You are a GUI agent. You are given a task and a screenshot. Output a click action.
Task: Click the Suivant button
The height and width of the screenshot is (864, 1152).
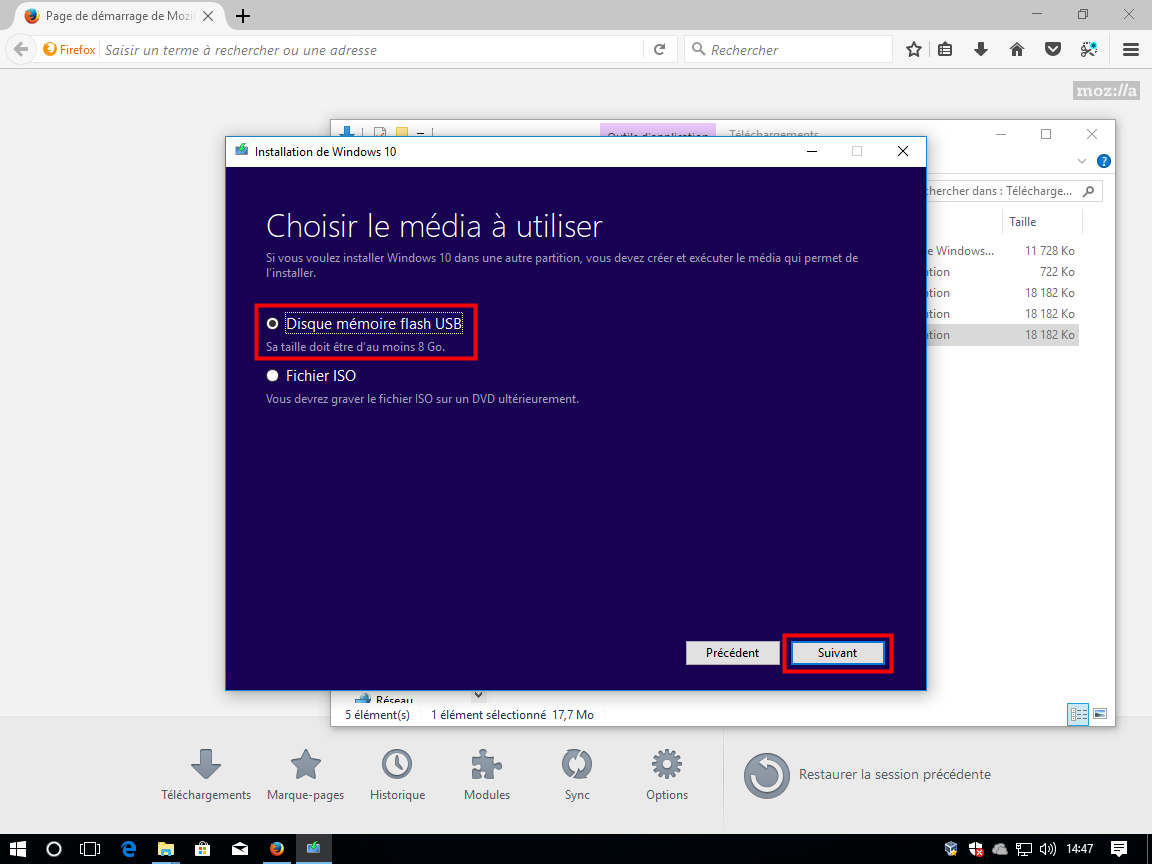point(837,653)
